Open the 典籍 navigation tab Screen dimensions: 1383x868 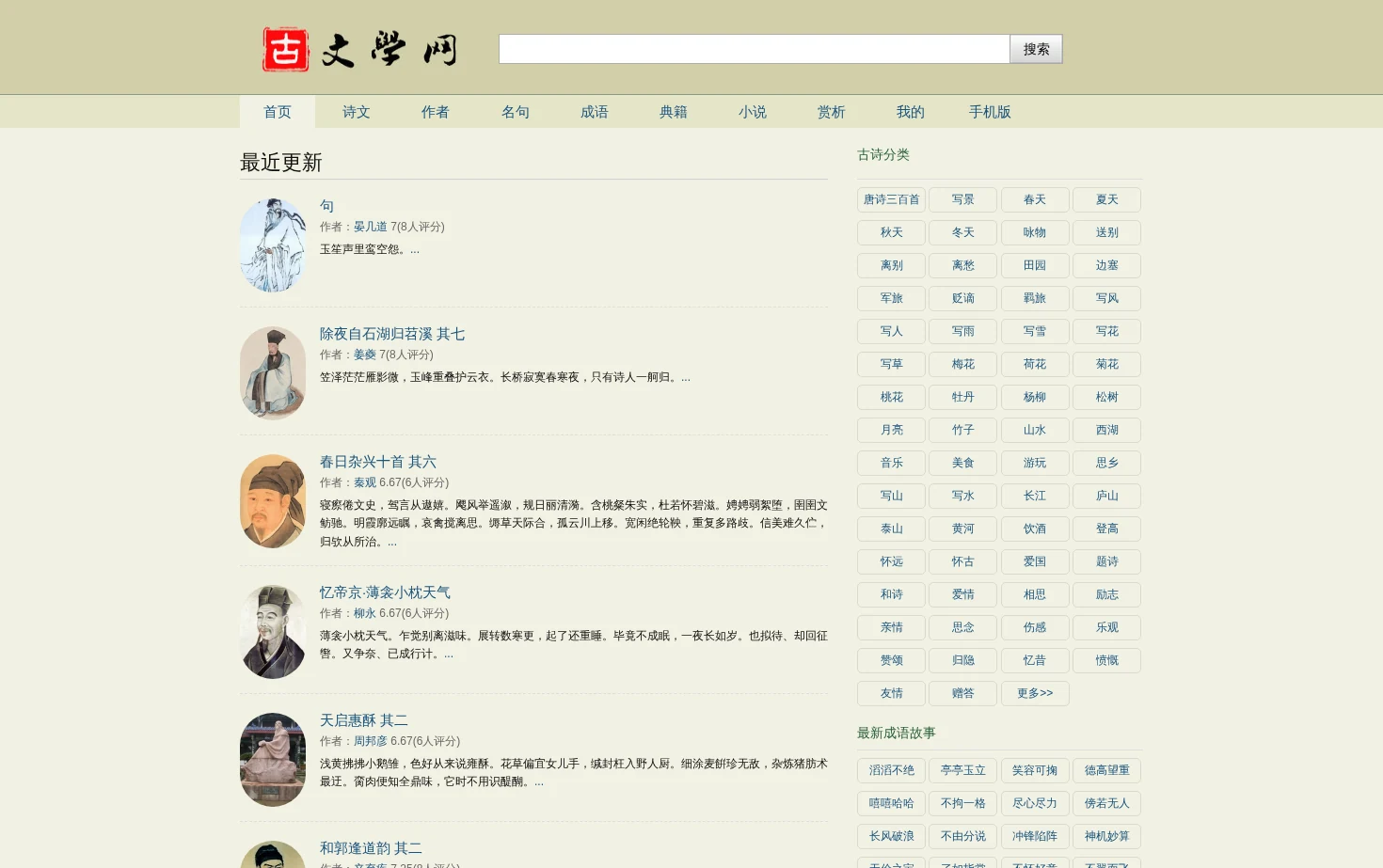pyautogui.click(x=674, y=112)
